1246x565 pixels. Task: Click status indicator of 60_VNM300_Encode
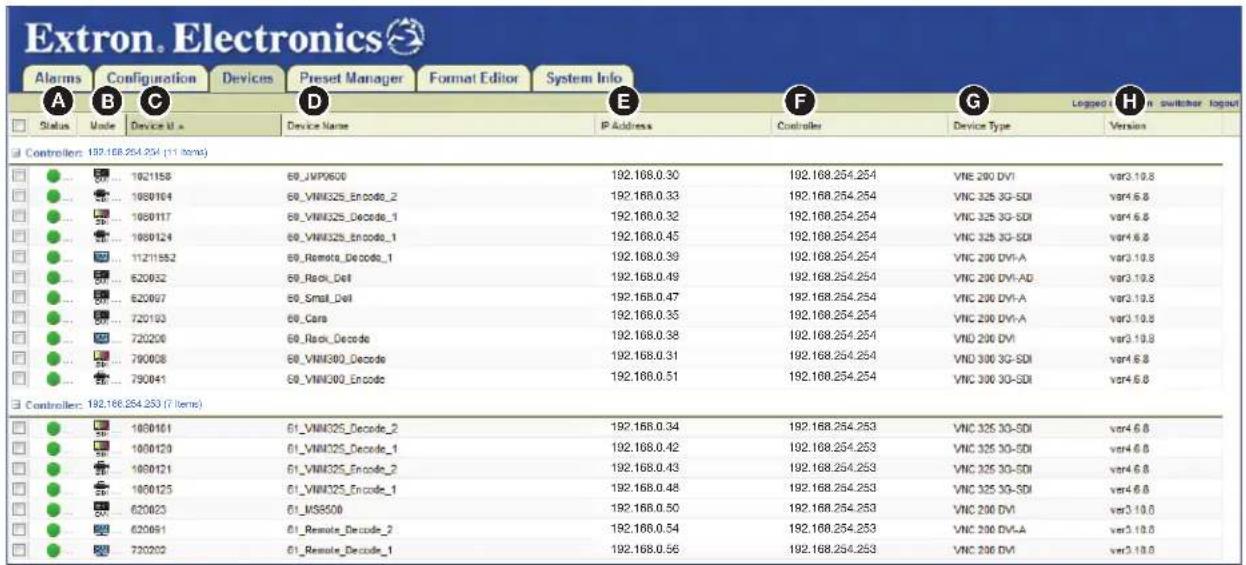click(x=54, y=380)
